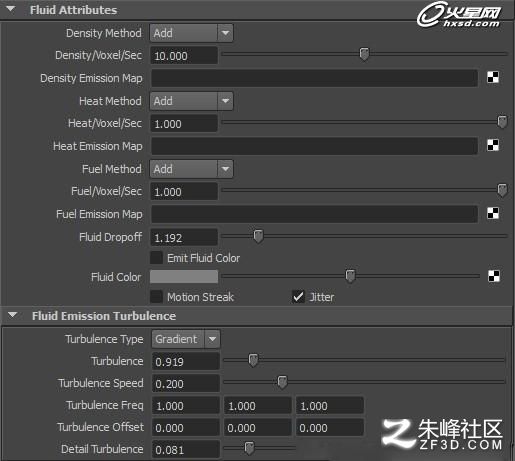This screenshot has height=461, width=515.
Task: Uncheck the Jitter checkbox
Action: point(298,297)
